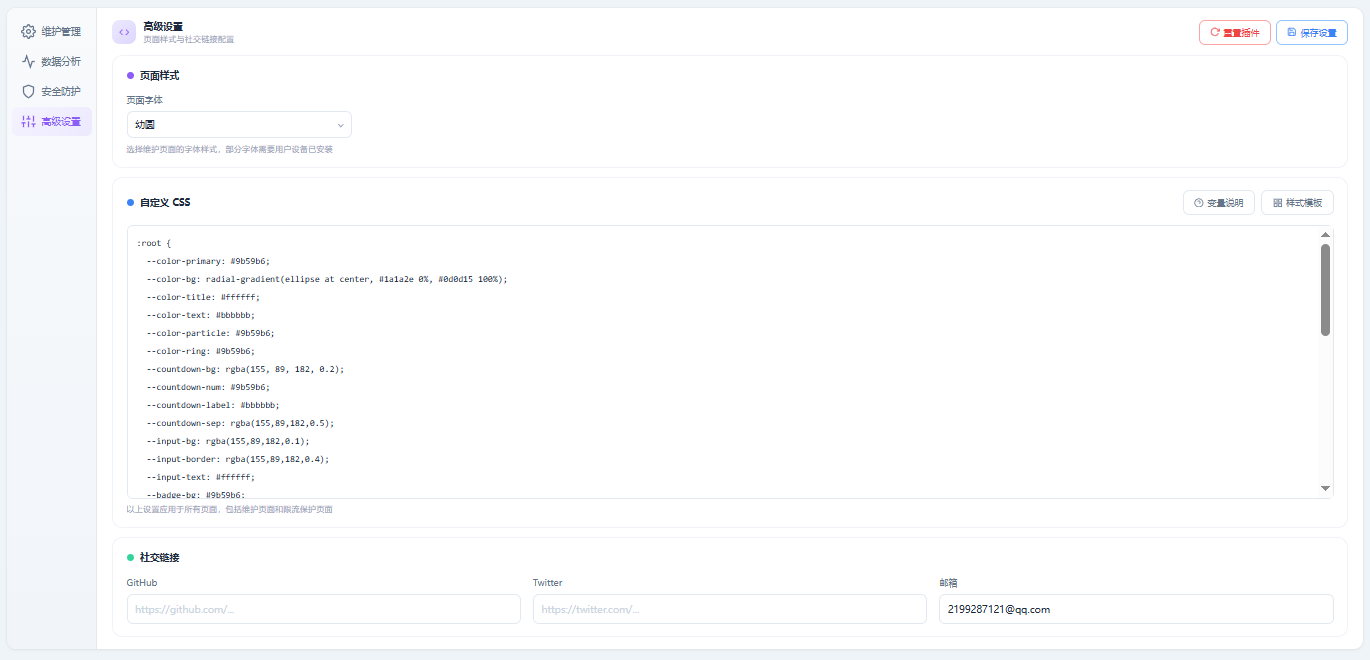The height and width of the screenshot is (660, 1370).
Task: Expand the font selector via its chevron arrow
Action: click(340, 125)
